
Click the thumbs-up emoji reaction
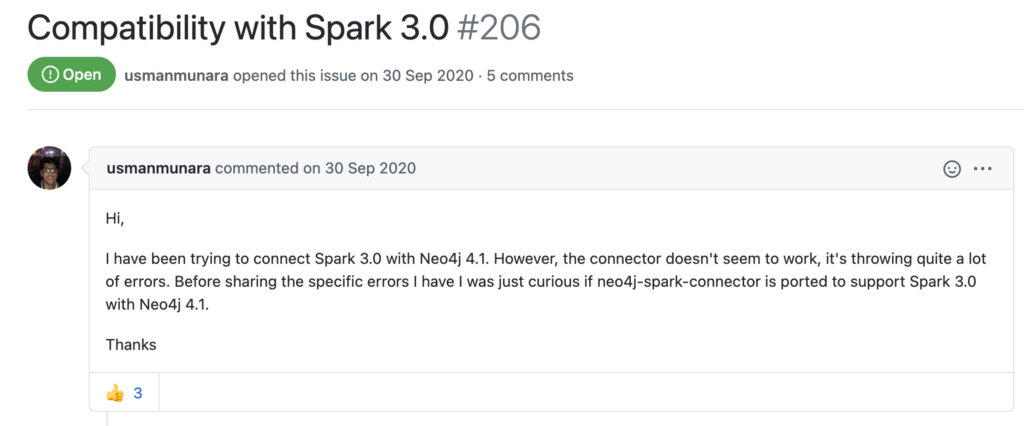pyautogui.click(x=115, y=393)
